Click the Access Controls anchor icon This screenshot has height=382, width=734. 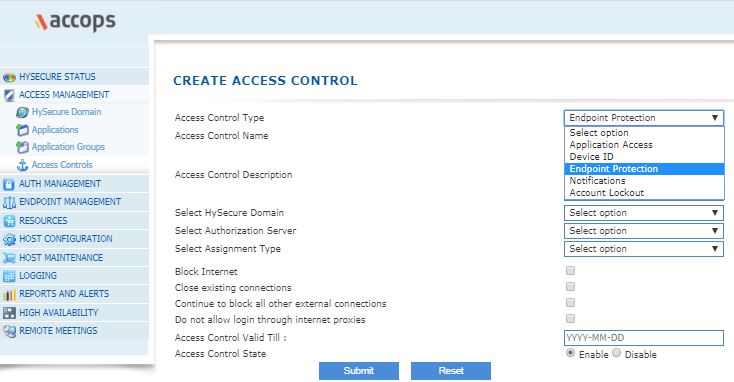22,165
